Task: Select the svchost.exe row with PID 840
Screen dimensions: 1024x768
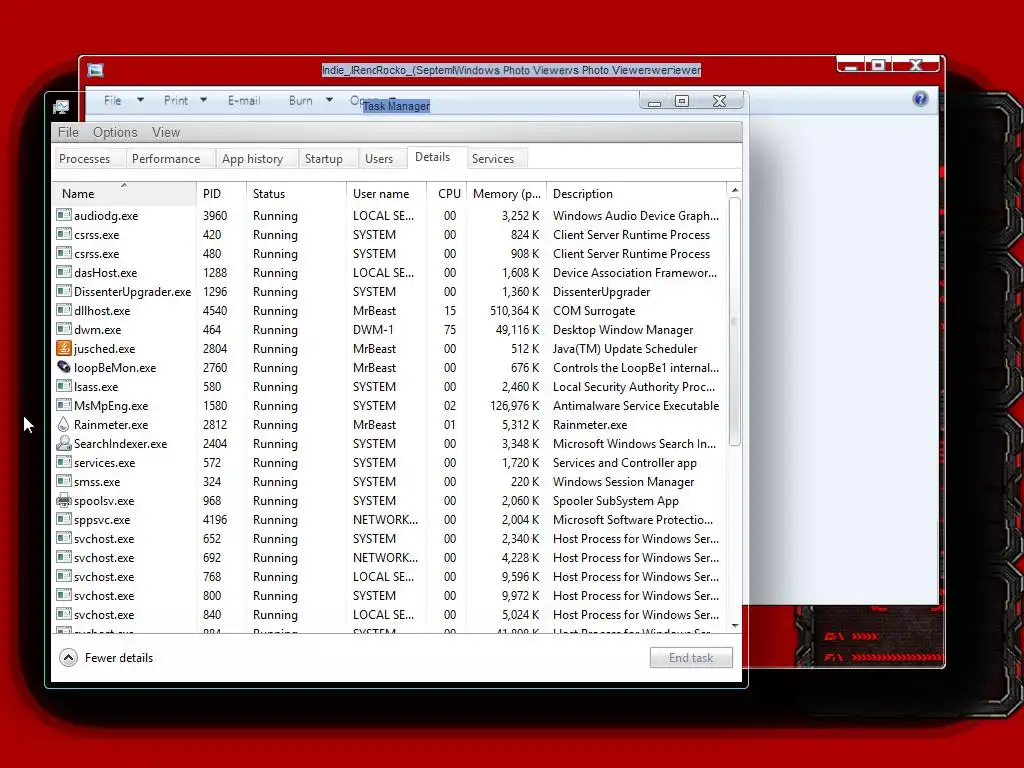Action: [x=389, y=615]
